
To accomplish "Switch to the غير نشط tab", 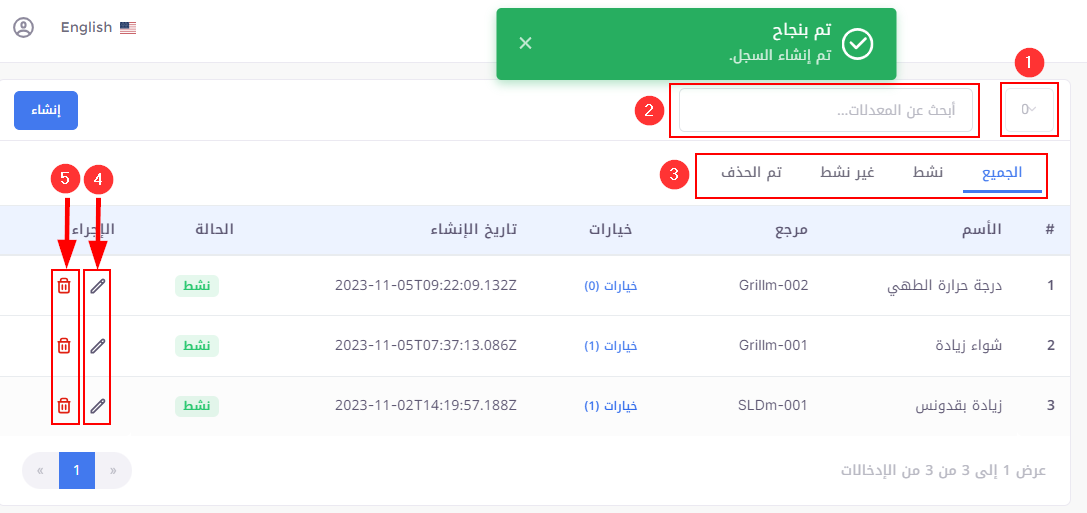I will [x=846, y=173].
